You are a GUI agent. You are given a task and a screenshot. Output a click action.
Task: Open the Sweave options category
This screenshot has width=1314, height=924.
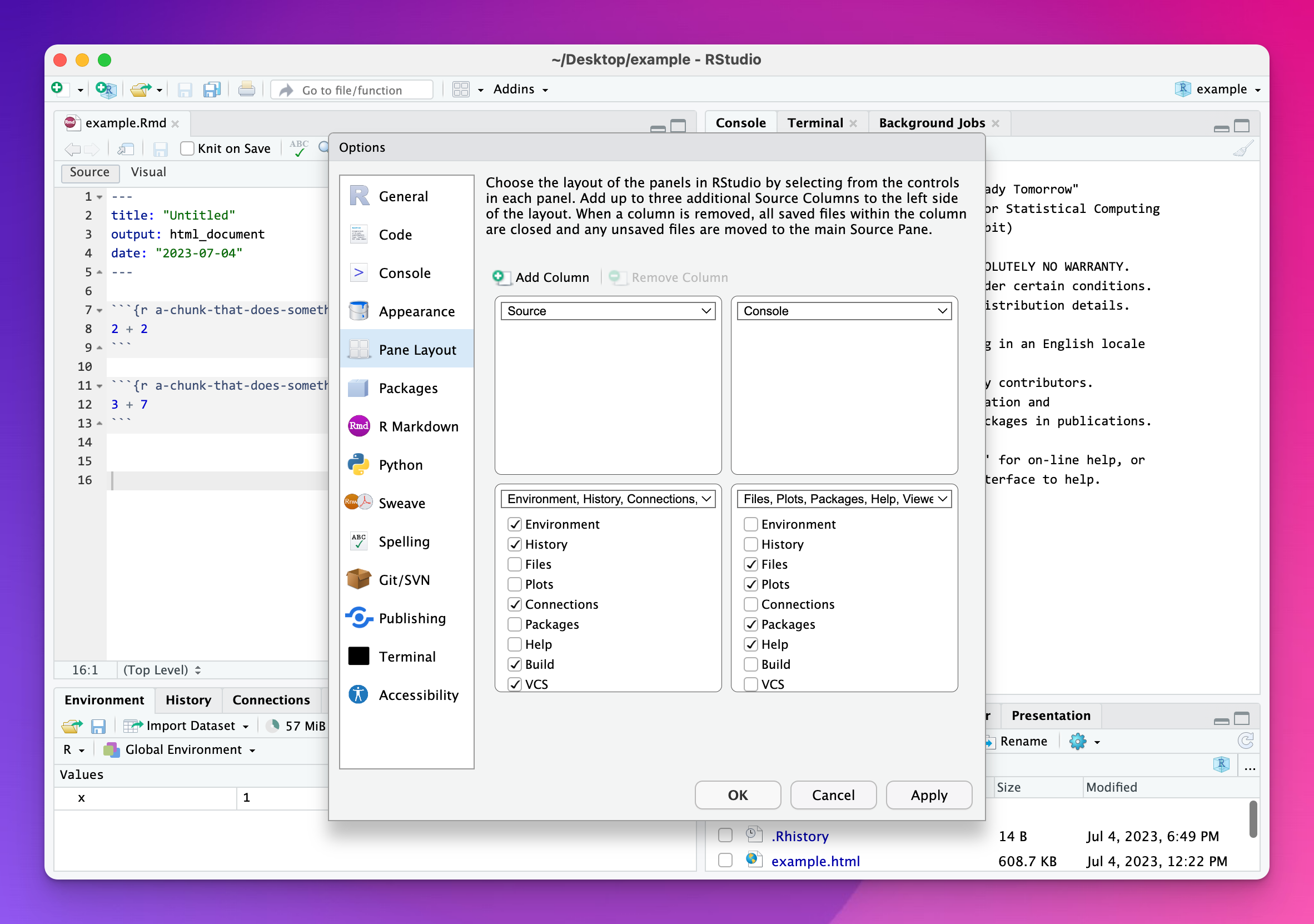406,503
